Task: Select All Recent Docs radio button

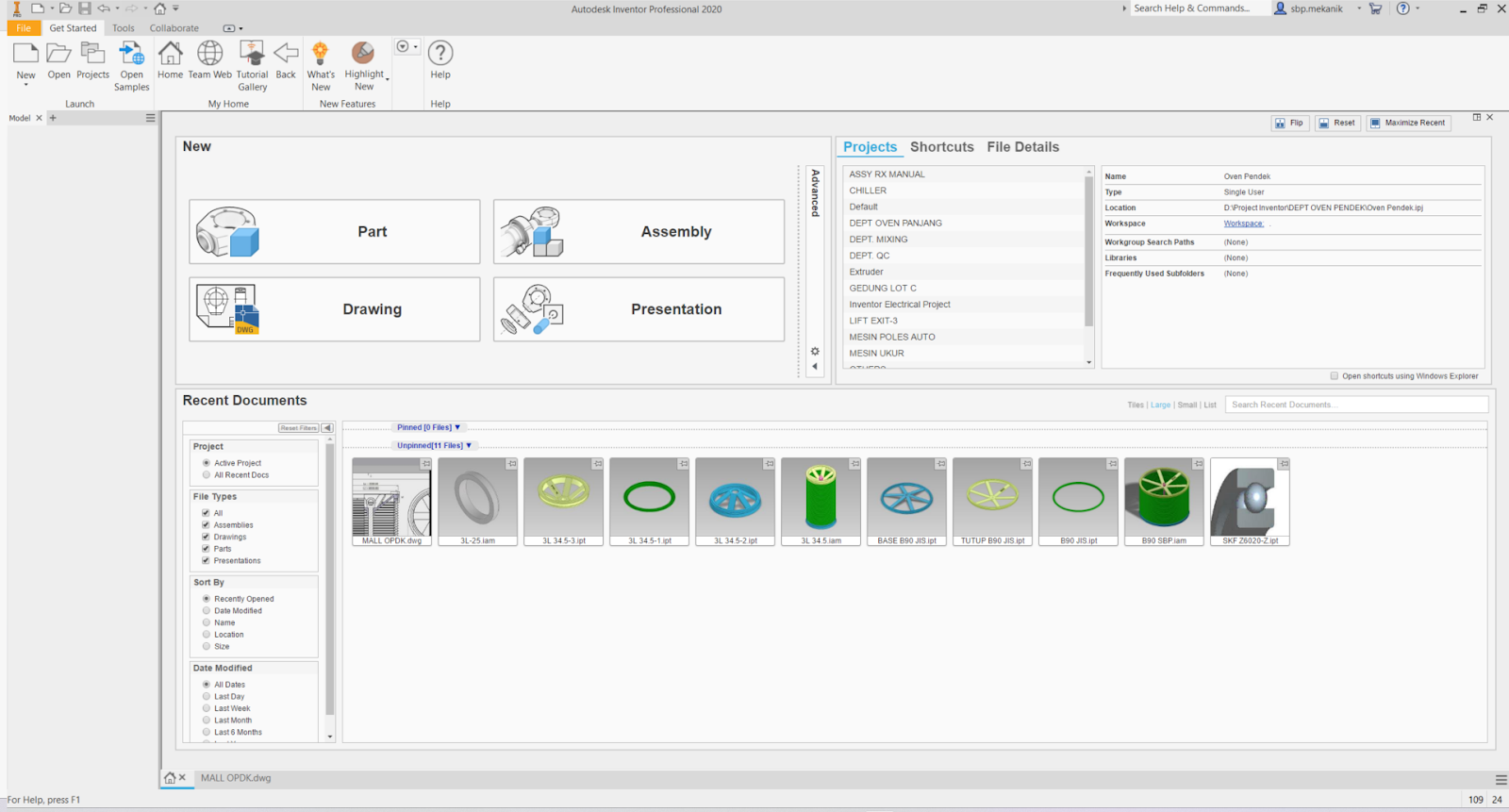Action: point(207,475)
